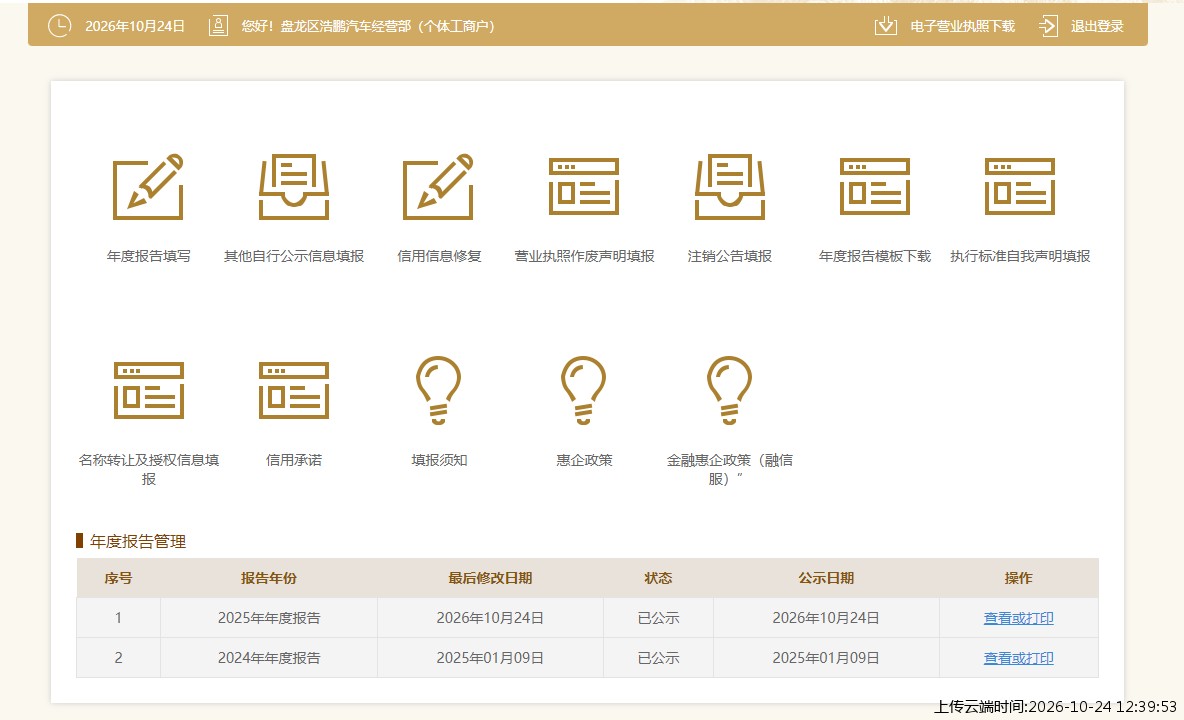Select the 2024年年度报告 table cell
The height and width of the screenshot is (720, 1184).
click(269, 658)
